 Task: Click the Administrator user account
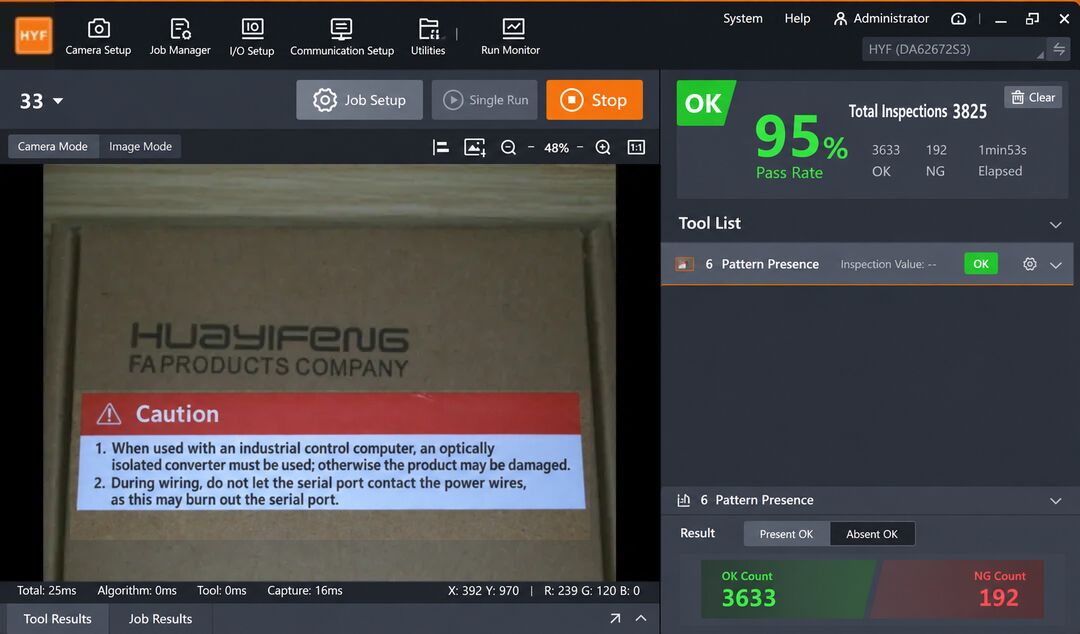tap(881, 19)
